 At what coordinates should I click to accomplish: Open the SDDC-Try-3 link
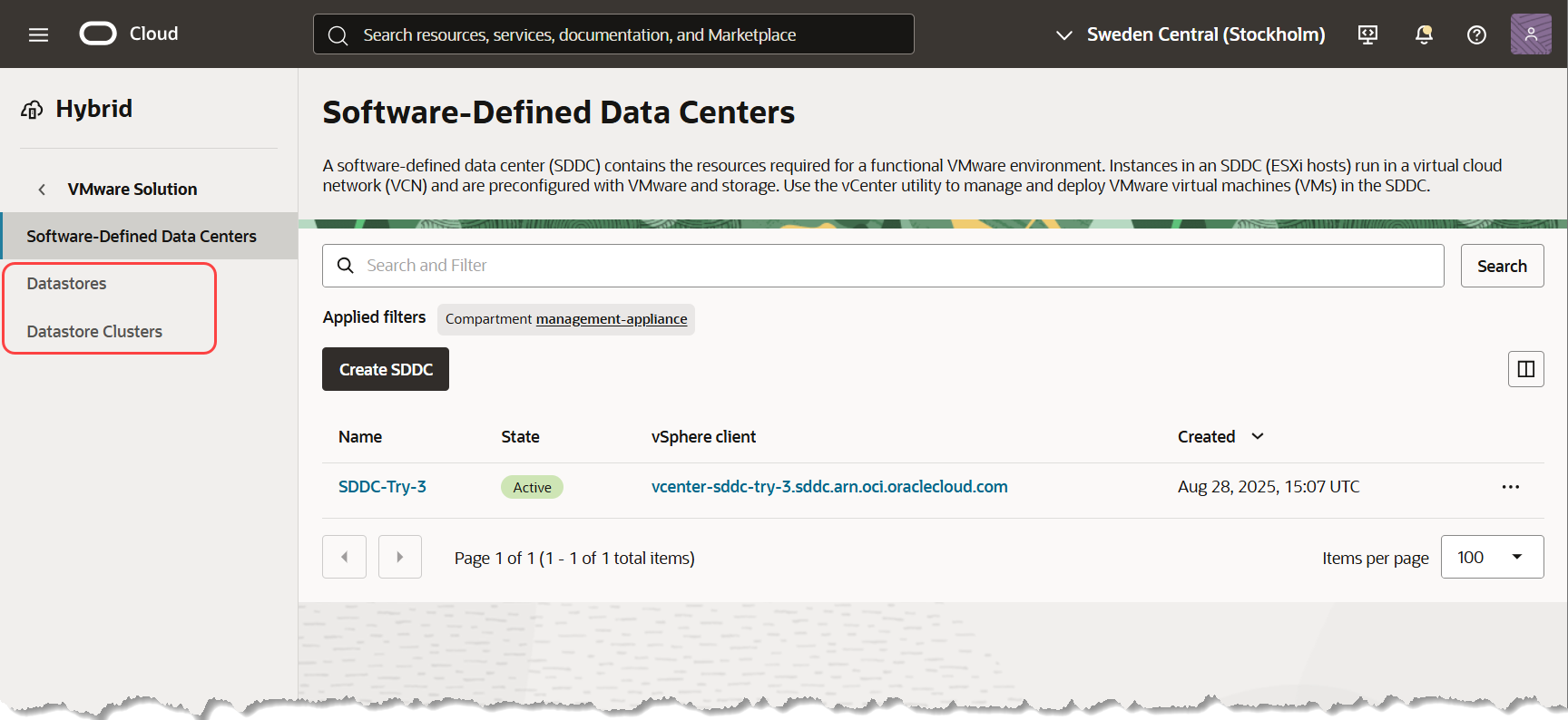click(x=382, y=487)
